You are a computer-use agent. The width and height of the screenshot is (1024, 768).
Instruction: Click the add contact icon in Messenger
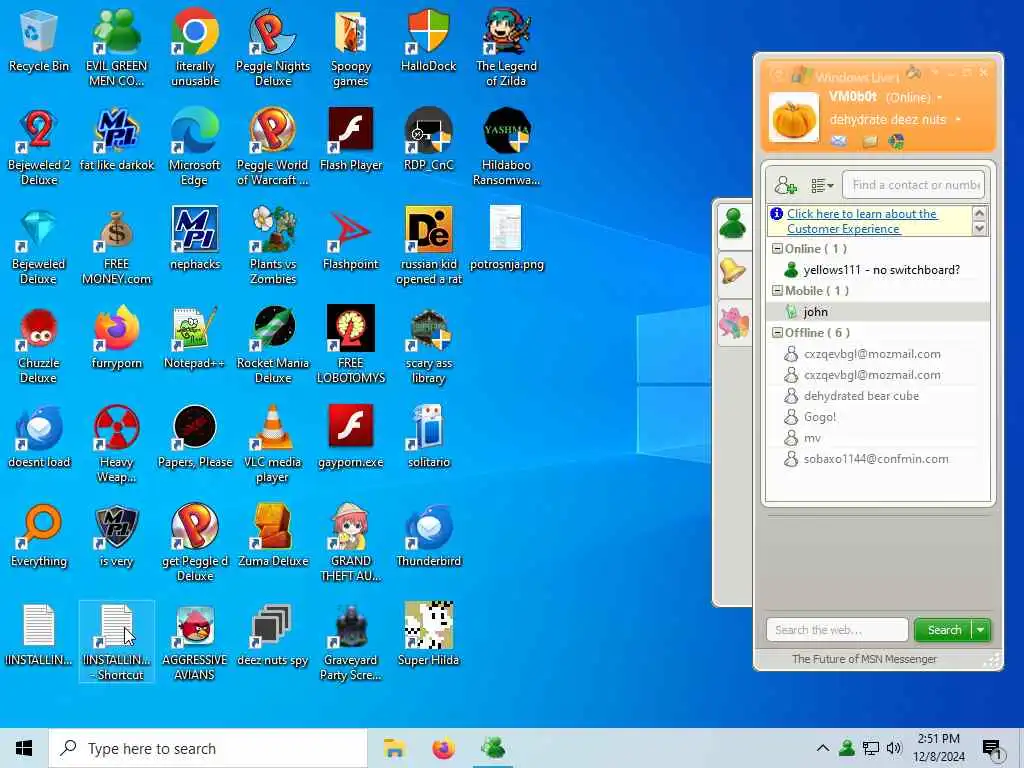pos(786,185)
